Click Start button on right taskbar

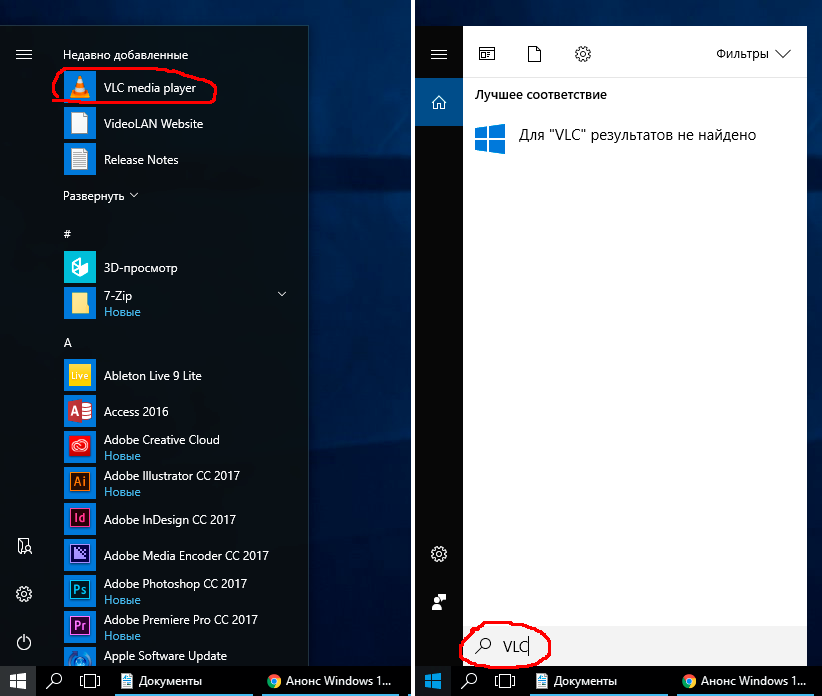[x=433, y=681]
